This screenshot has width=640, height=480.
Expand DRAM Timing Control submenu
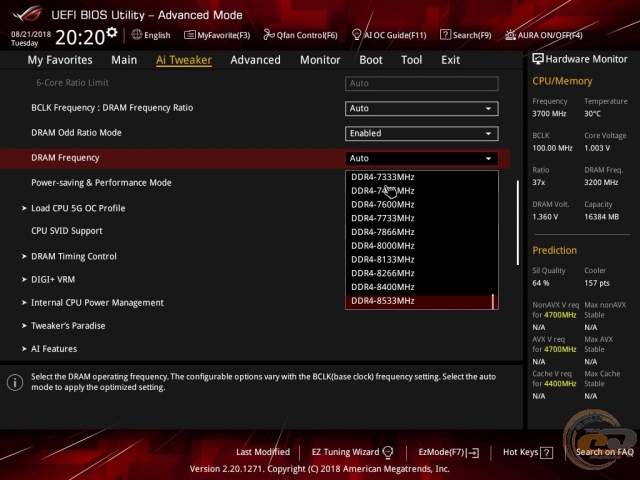[x=73, y=256]
